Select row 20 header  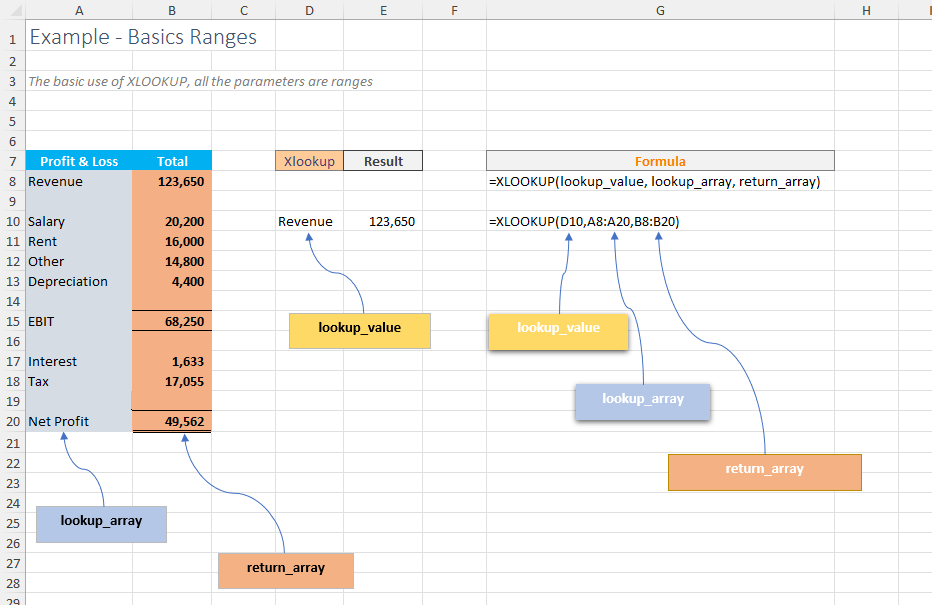tap(12, 421)
